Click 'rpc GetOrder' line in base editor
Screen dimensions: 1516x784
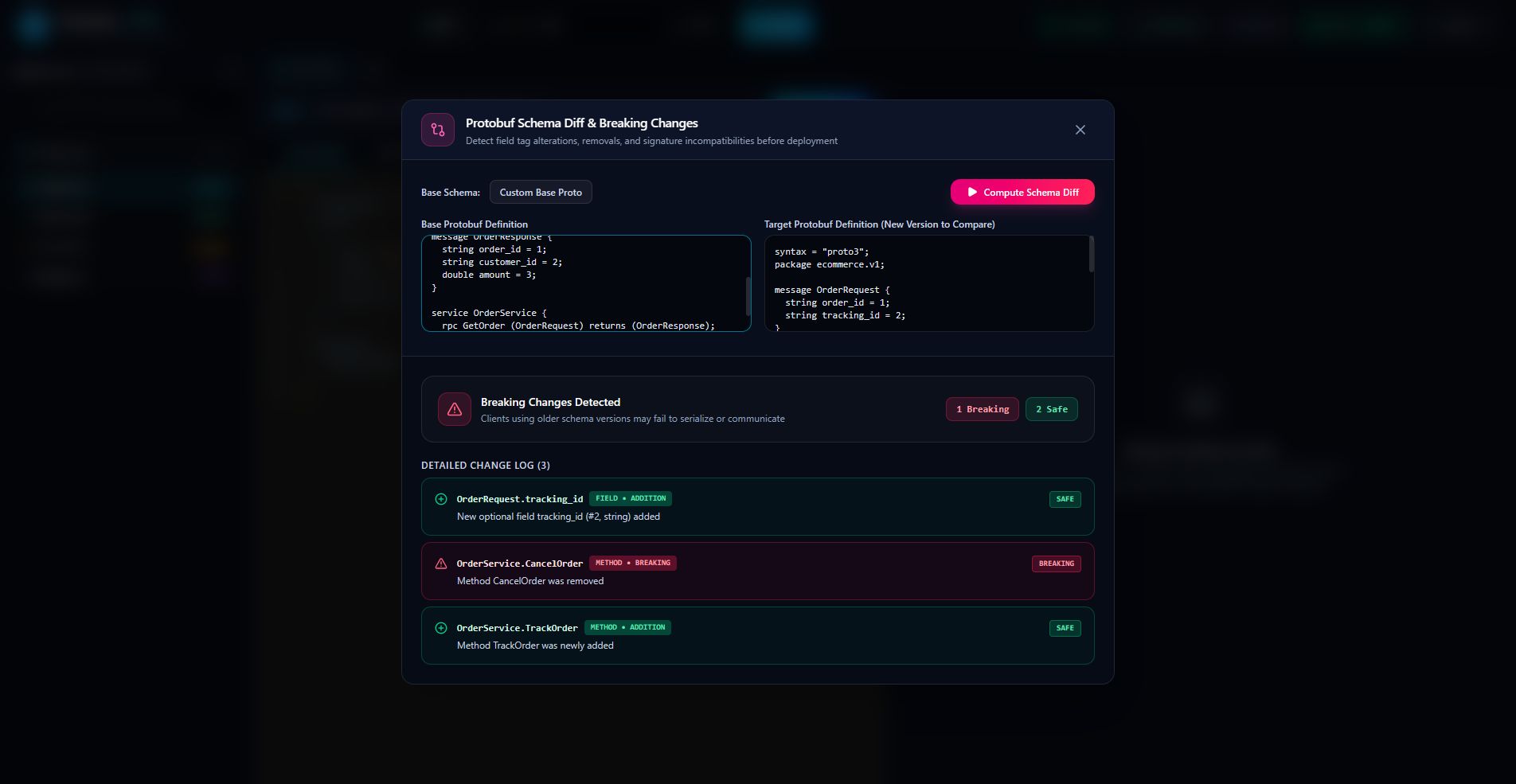click(578, 326)
